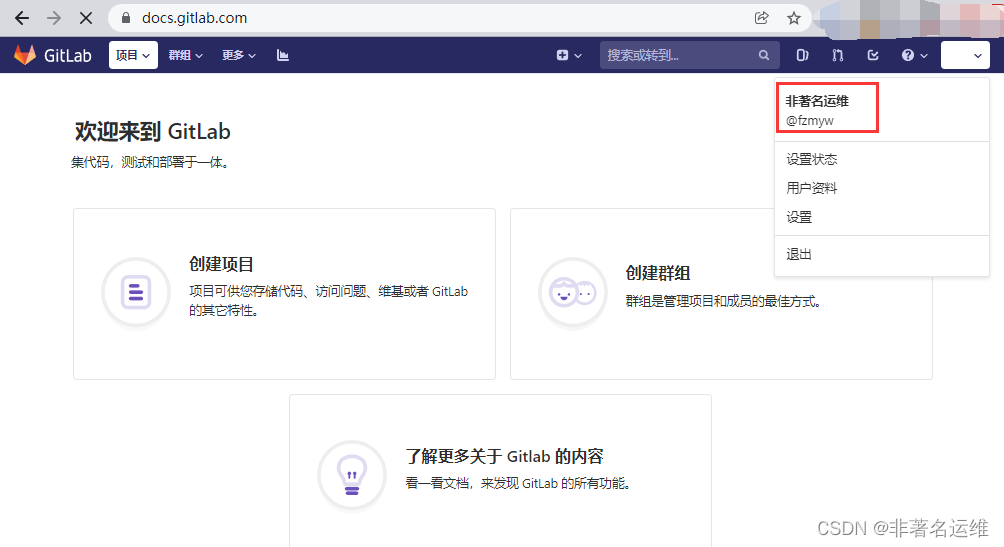Click the docs.gitlab.com address bar
Screen dimensions: 1004x547
(459, 18)
